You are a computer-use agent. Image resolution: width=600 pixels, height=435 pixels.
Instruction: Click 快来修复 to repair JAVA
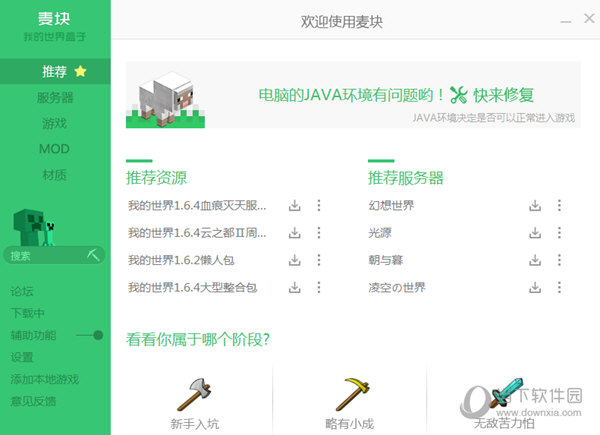pyautogui.click(x=504, y=95)
